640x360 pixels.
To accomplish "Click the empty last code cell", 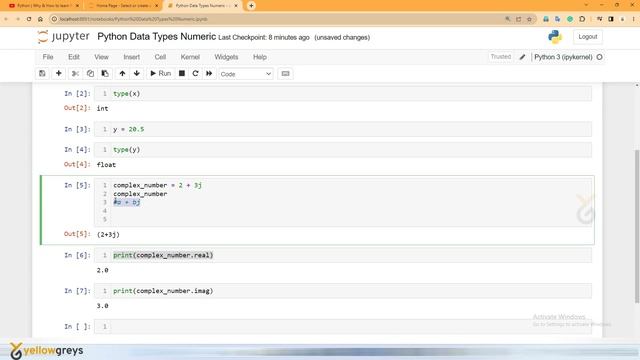I will pos(342,327).
